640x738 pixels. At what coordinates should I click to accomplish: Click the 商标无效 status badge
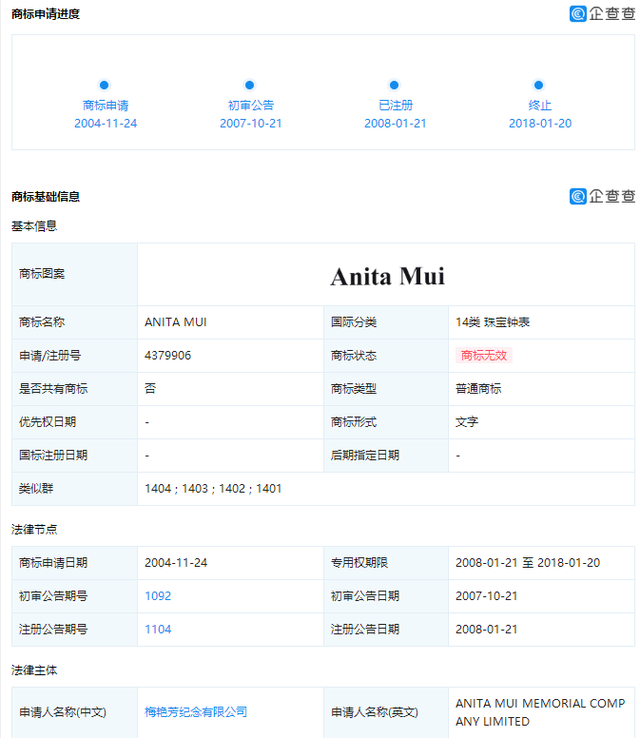[484, 355]
